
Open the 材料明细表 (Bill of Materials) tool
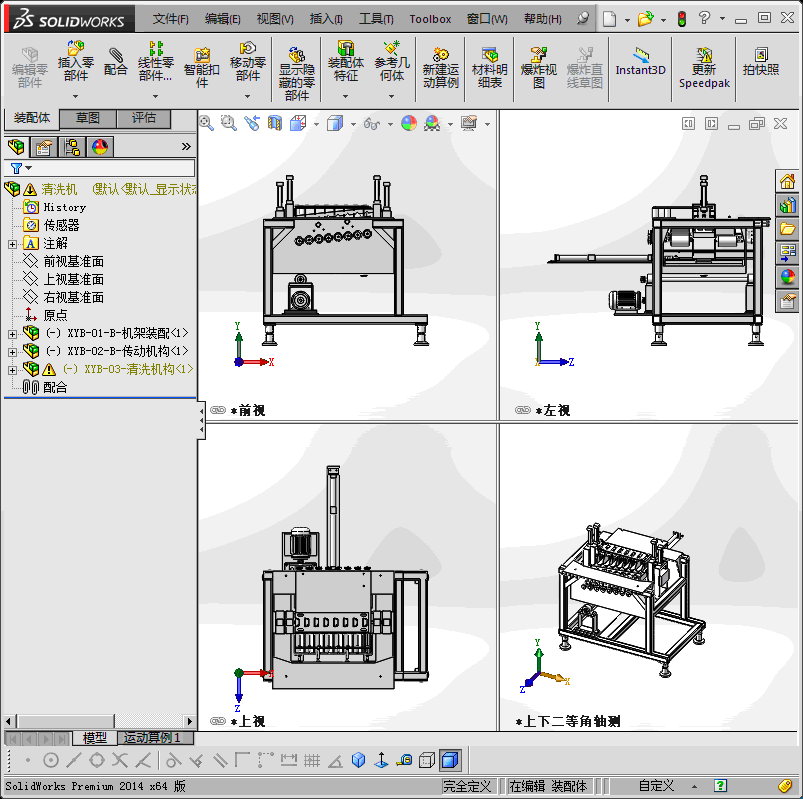click(x=490, y=68)
